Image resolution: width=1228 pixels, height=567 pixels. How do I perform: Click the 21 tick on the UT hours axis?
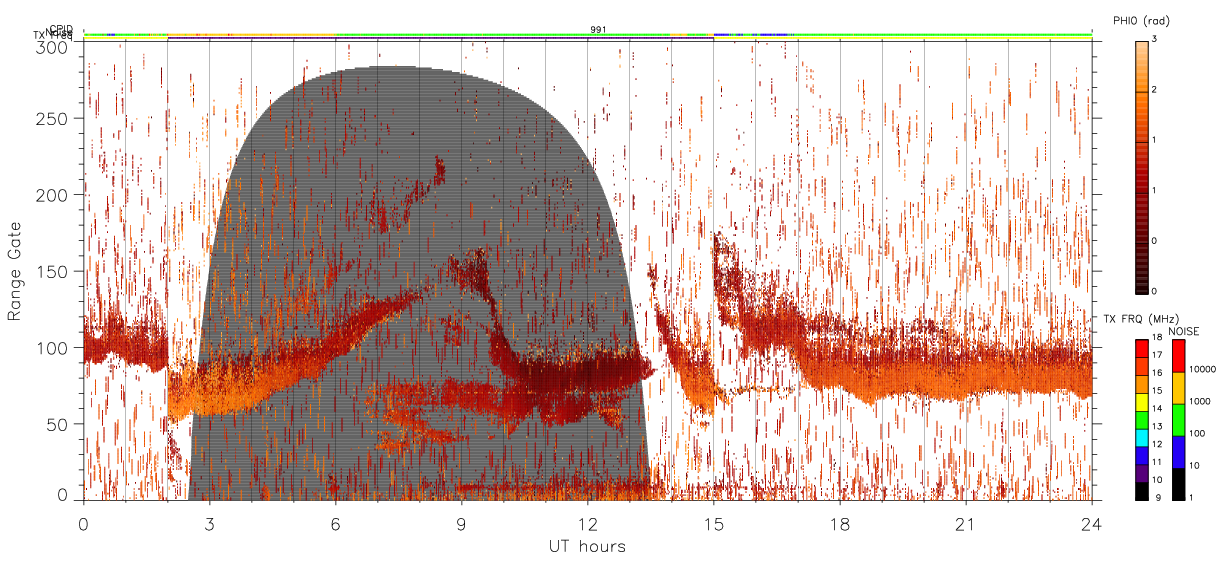965,523
